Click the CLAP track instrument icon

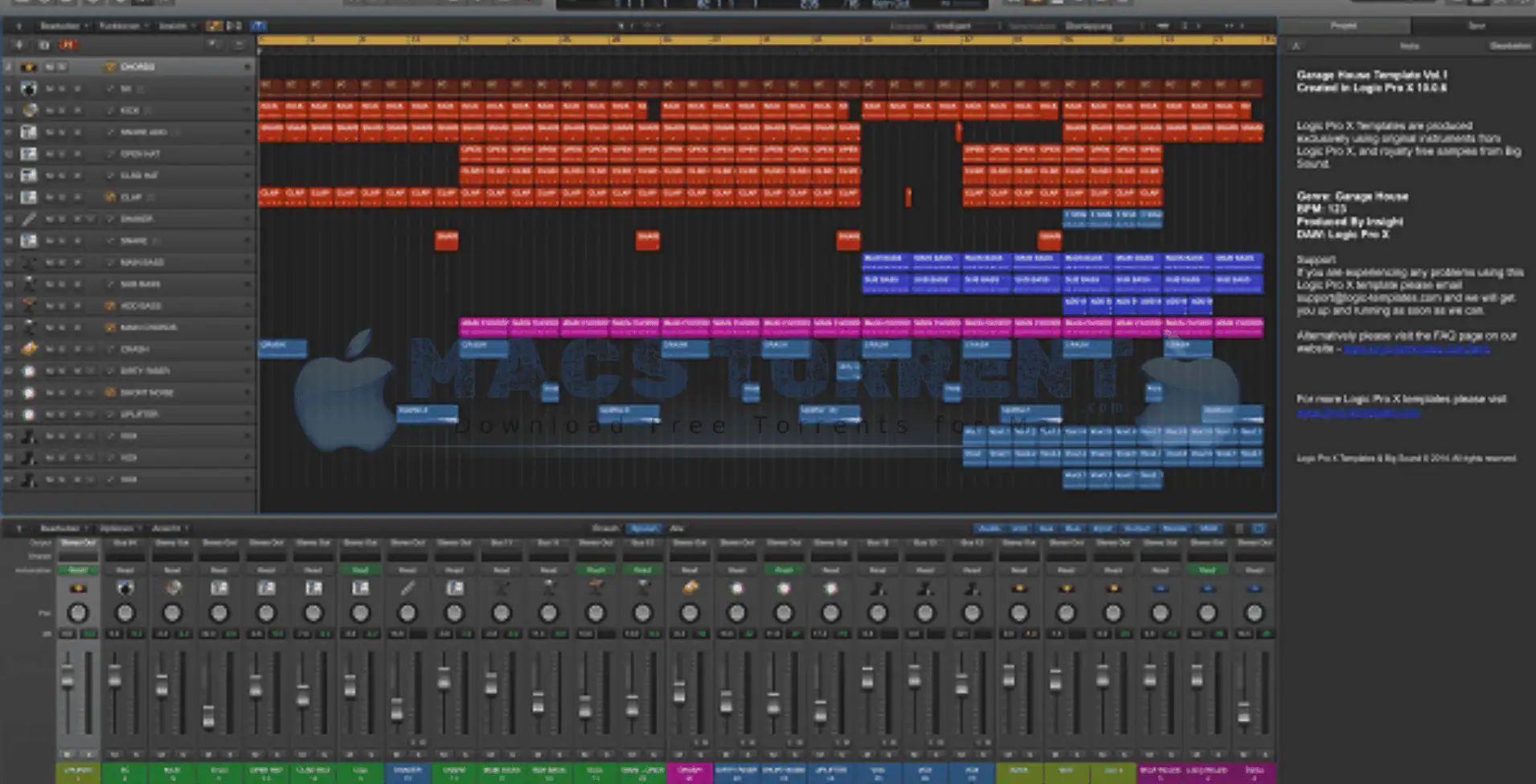(x=29, y=197)
